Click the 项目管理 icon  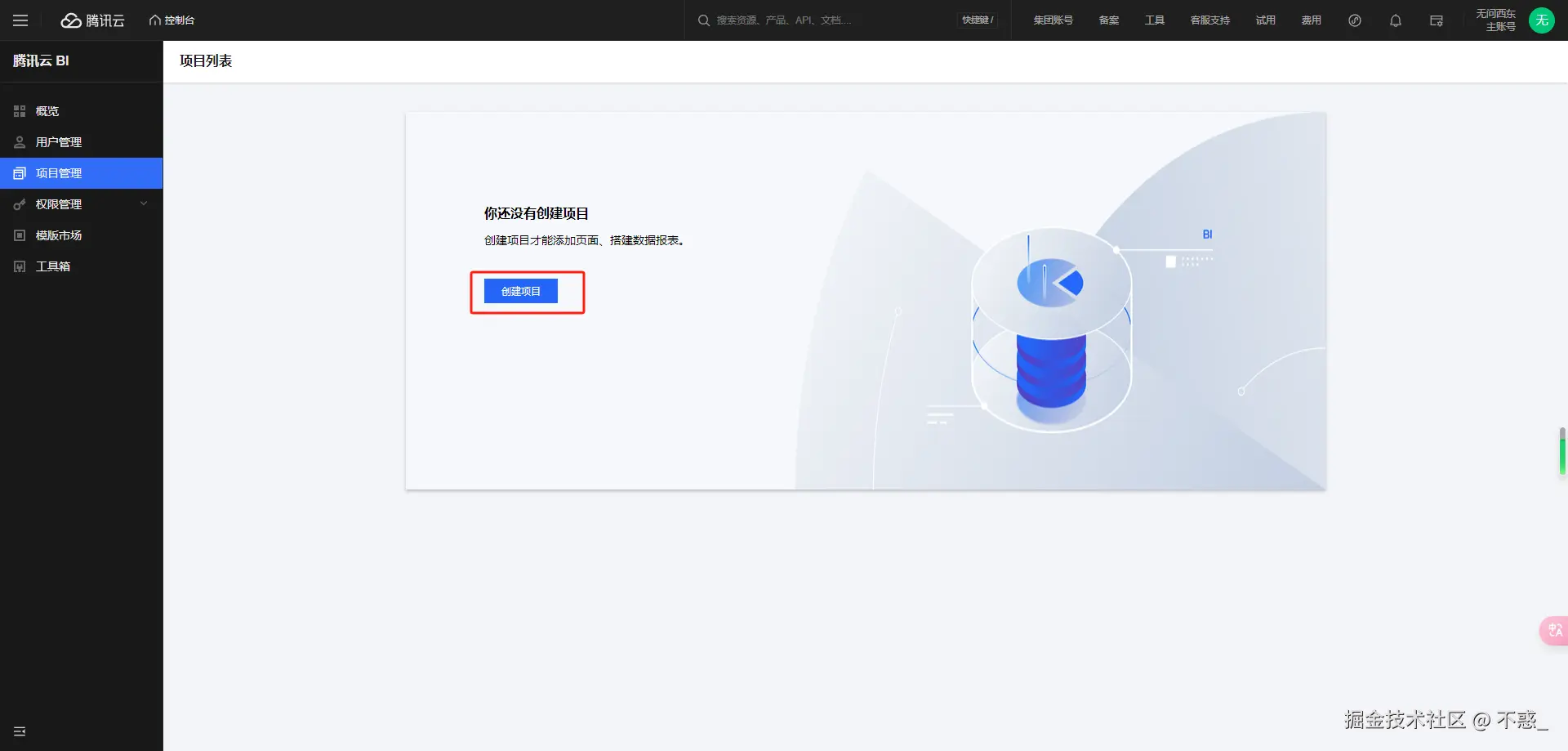[x=20, y=173]
